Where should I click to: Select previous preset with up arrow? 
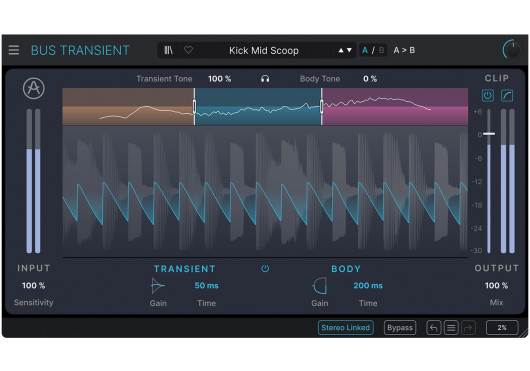pyautogui.click(x=341, y=50)
